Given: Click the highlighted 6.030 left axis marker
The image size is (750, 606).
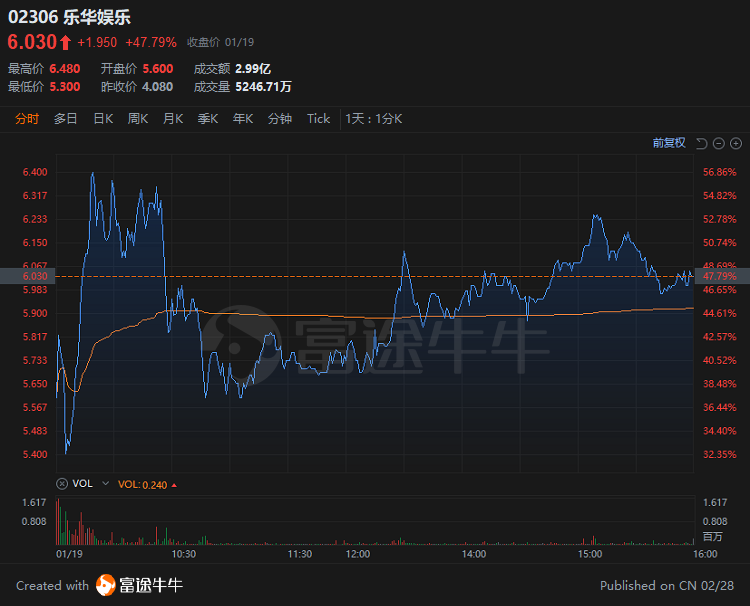Looking at the screenshot, I should tap(27, 276).
